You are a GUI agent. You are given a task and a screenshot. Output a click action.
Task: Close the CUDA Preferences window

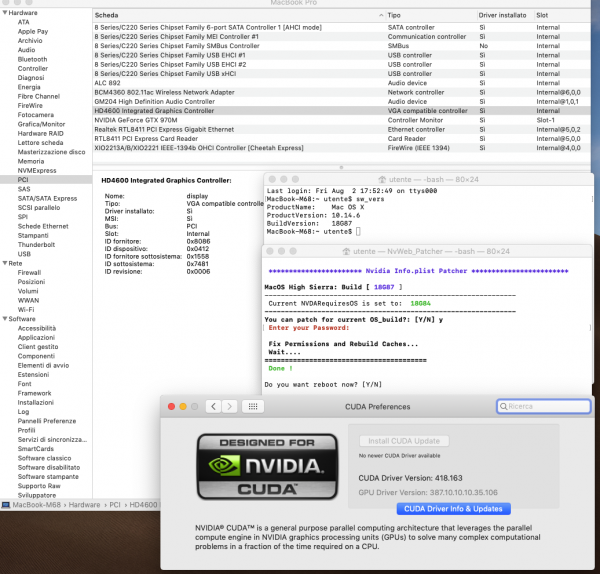pyautogui.click(x=171, y=406)
